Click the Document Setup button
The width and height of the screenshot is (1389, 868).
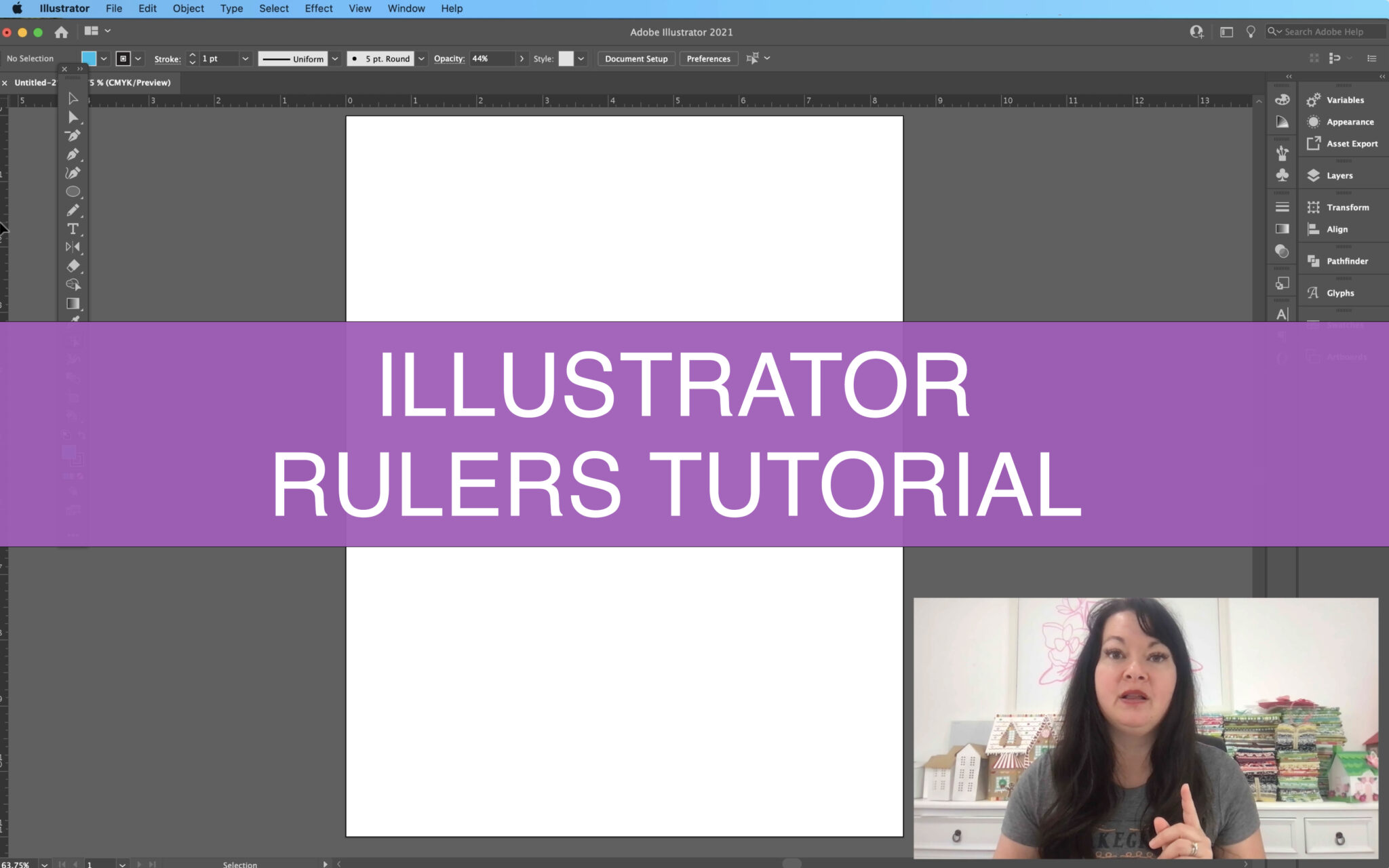pyautogui.click(x=635, y=59)
